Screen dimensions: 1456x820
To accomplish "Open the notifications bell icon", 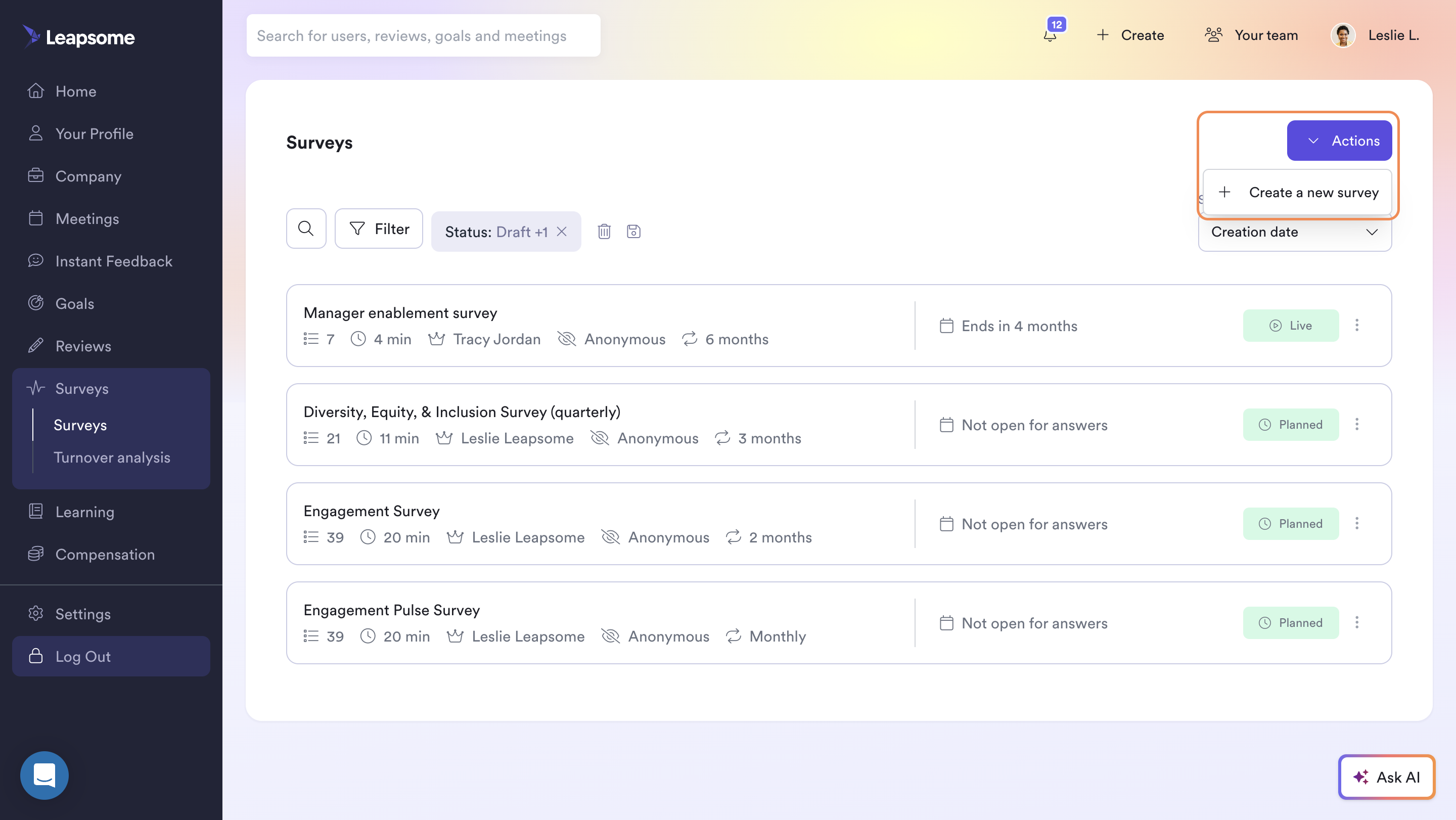I will coord(1050,35).
